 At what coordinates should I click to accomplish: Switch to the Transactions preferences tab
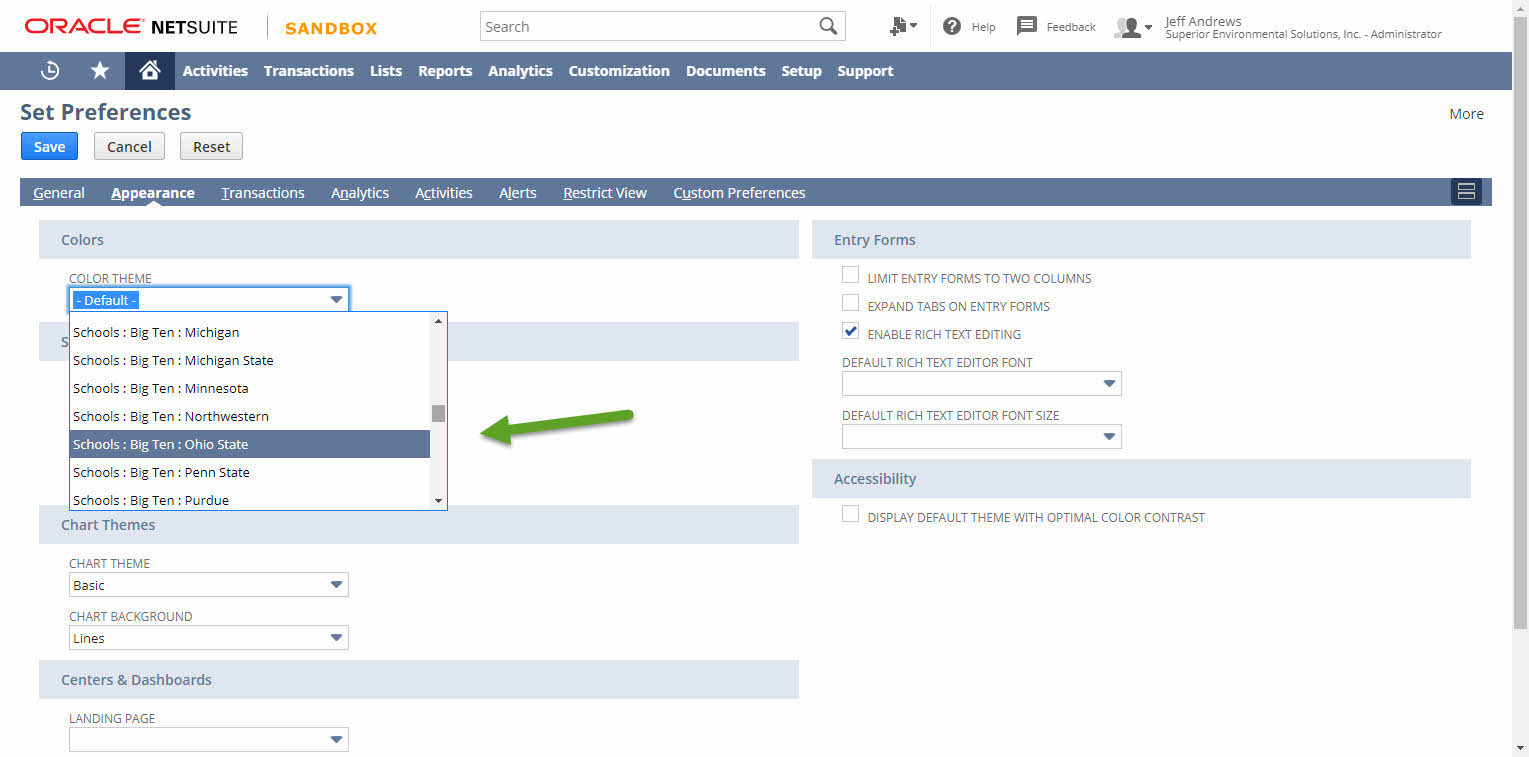pyautogui.click(x=262, y=192)
